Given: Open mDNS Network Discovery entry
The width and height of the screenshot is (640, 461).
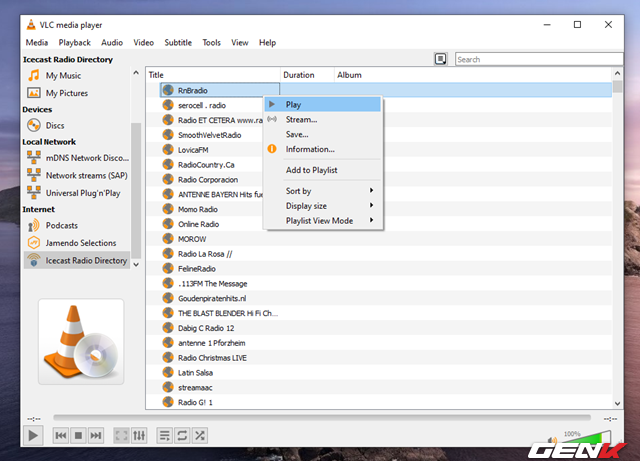Looking at the screenshot, I should tap(87, 158).
